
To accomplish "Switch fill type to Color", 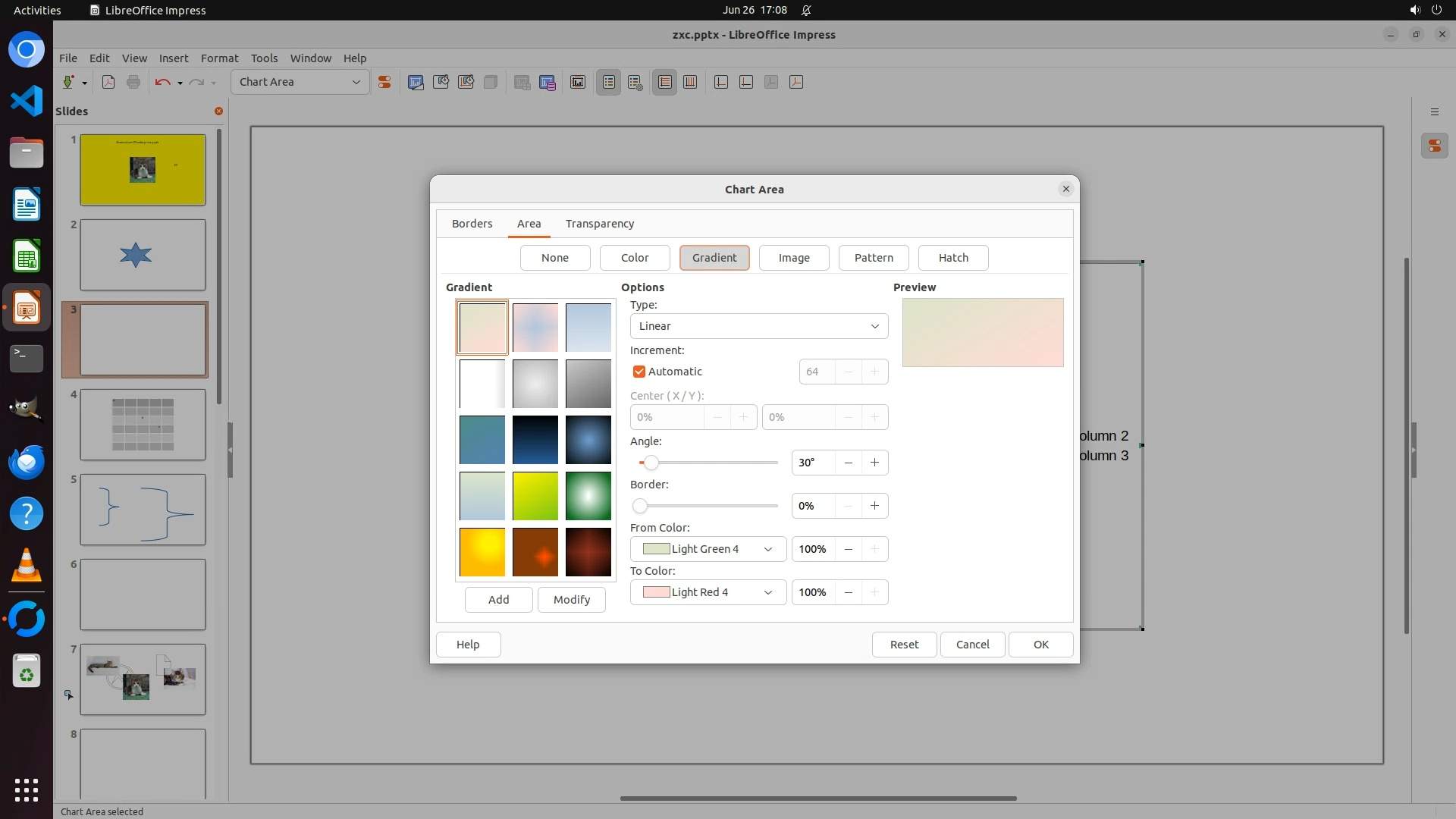I will point(634,258).
